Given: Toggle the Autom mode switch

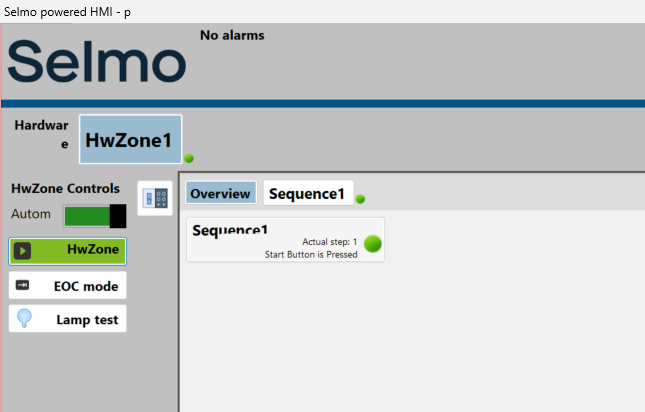Looking at the screenshot, I should coord(95,216).
